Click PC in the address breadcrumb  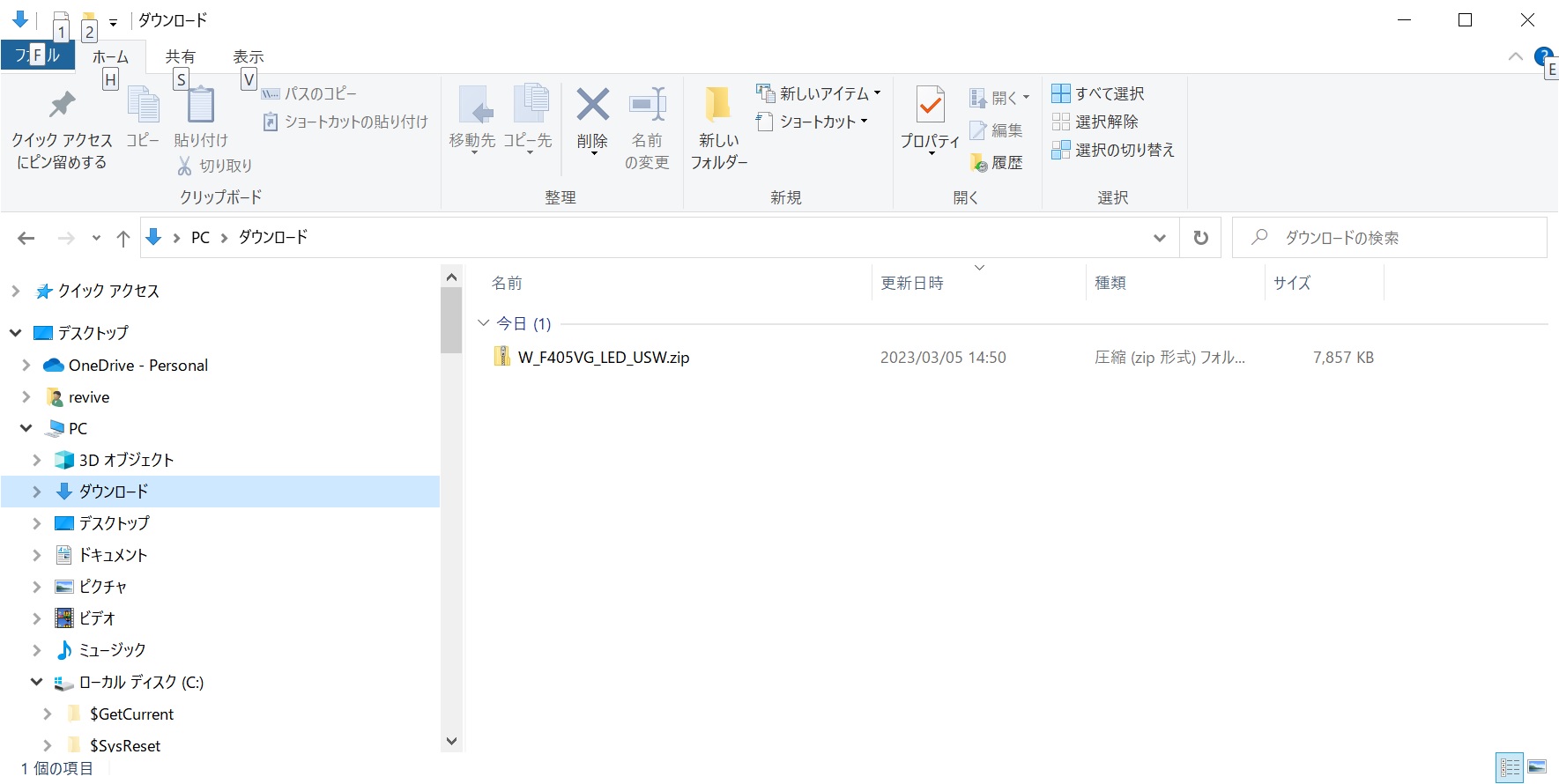point(200,238)
